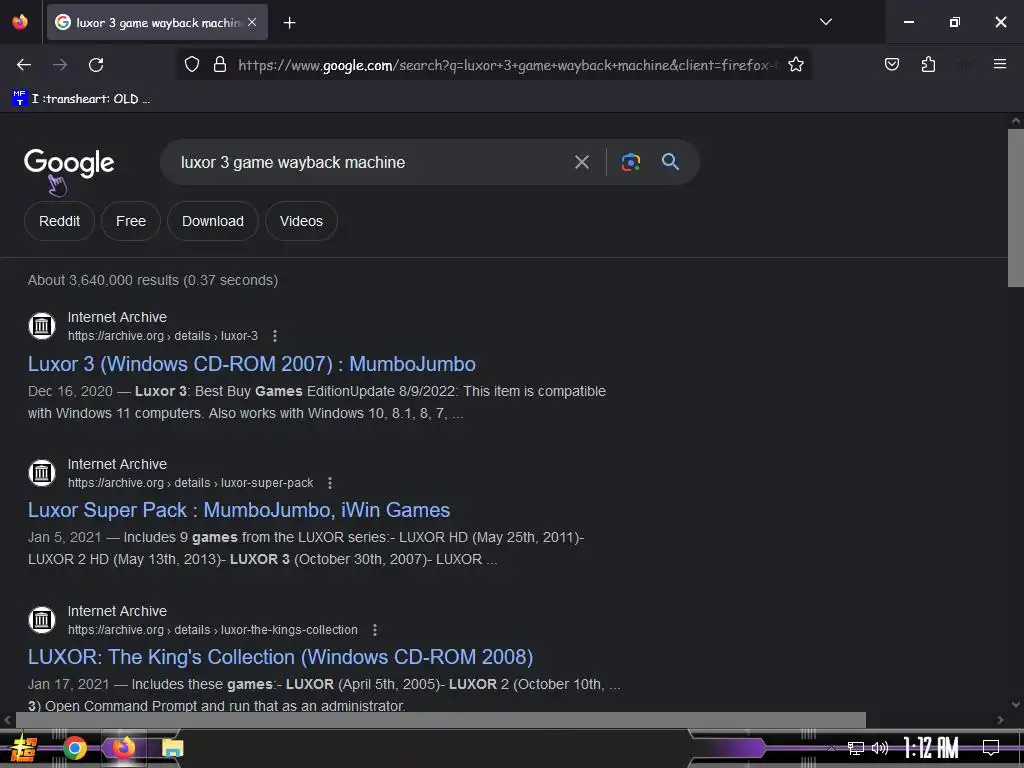
Task: Click the archive.org details luxor-super-pack URL
Action: click(191, 483)
